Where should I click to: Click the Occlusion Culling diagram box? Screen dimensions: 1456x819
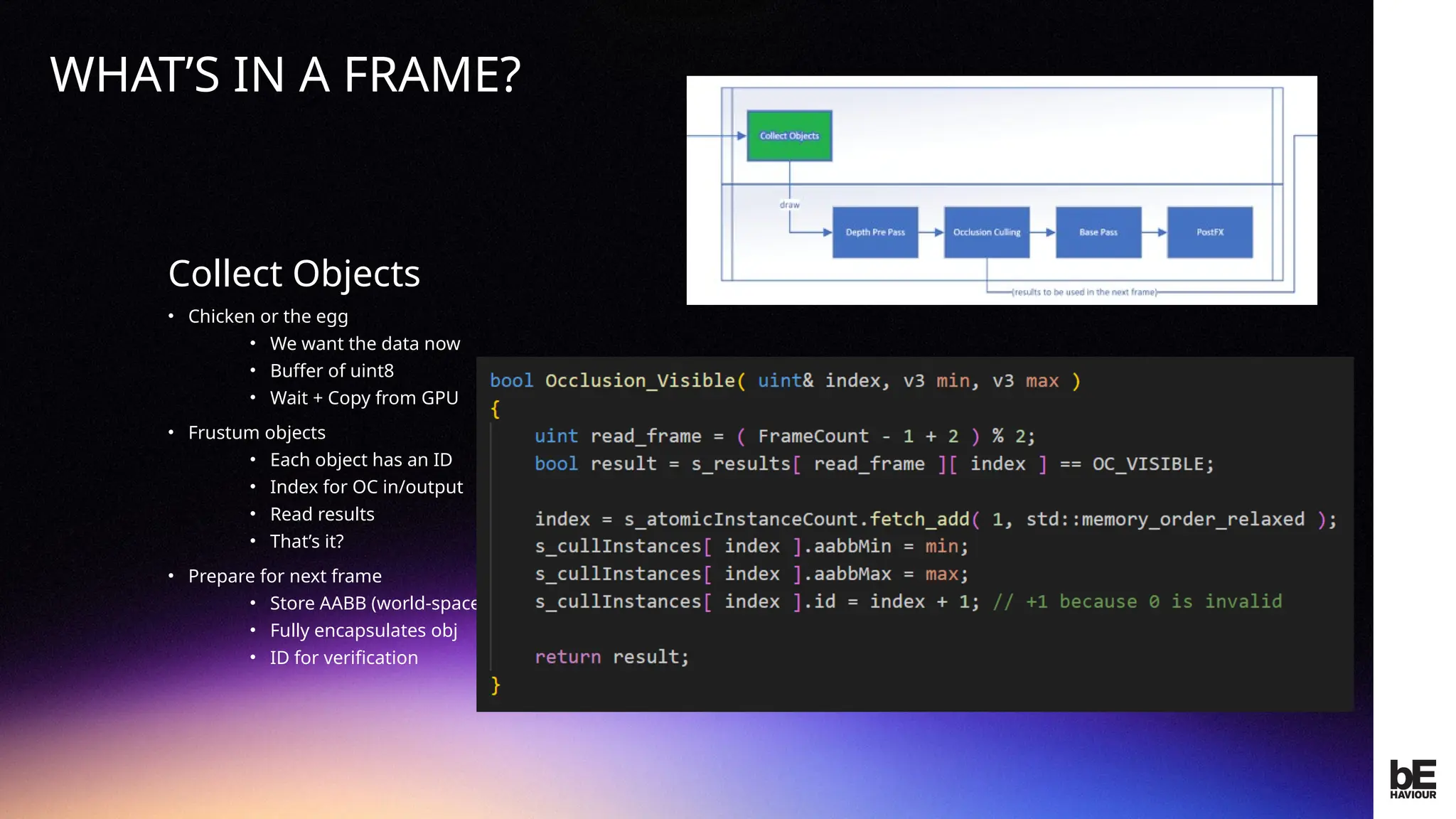(x=986, y=232)
